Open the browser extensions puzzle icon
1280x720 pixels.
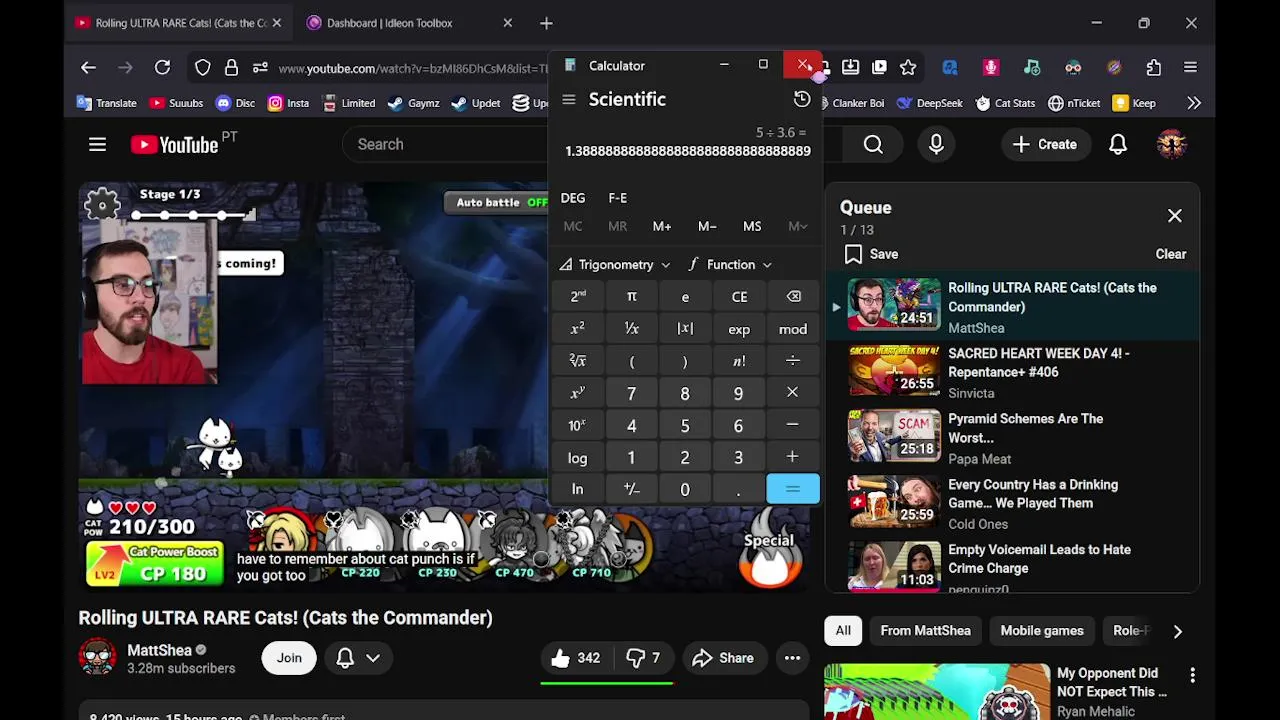(x=1153, y=67)
